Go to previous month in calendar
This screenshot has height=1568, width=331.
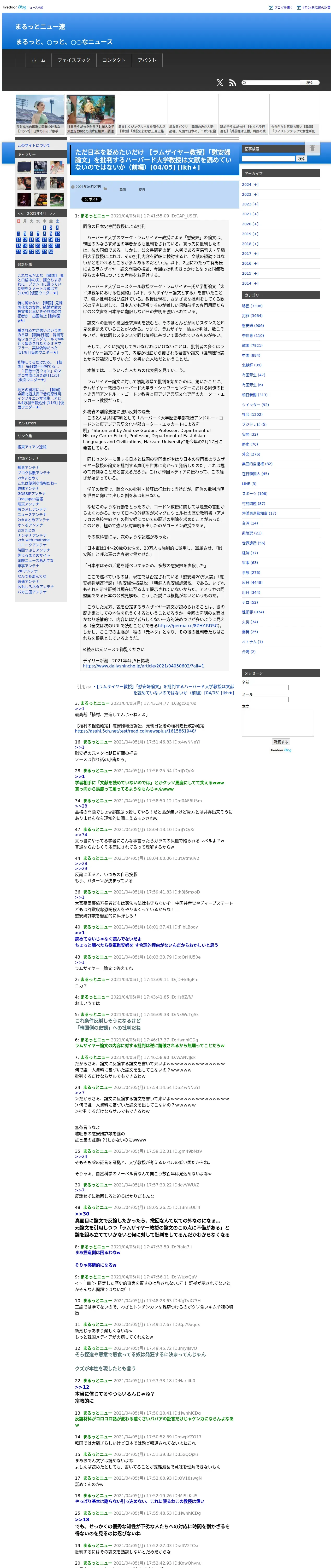pos(21,214)
